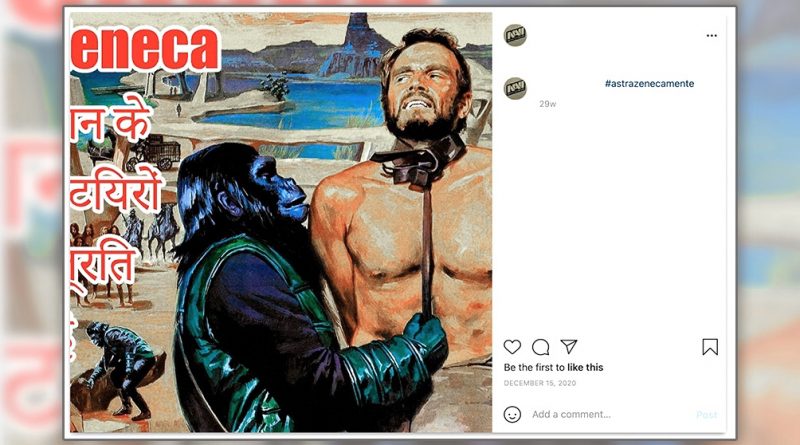This screenshot has width=800, height=445.
Task: Click the 'Be the first to like this' text
Action: click(553, 367)
